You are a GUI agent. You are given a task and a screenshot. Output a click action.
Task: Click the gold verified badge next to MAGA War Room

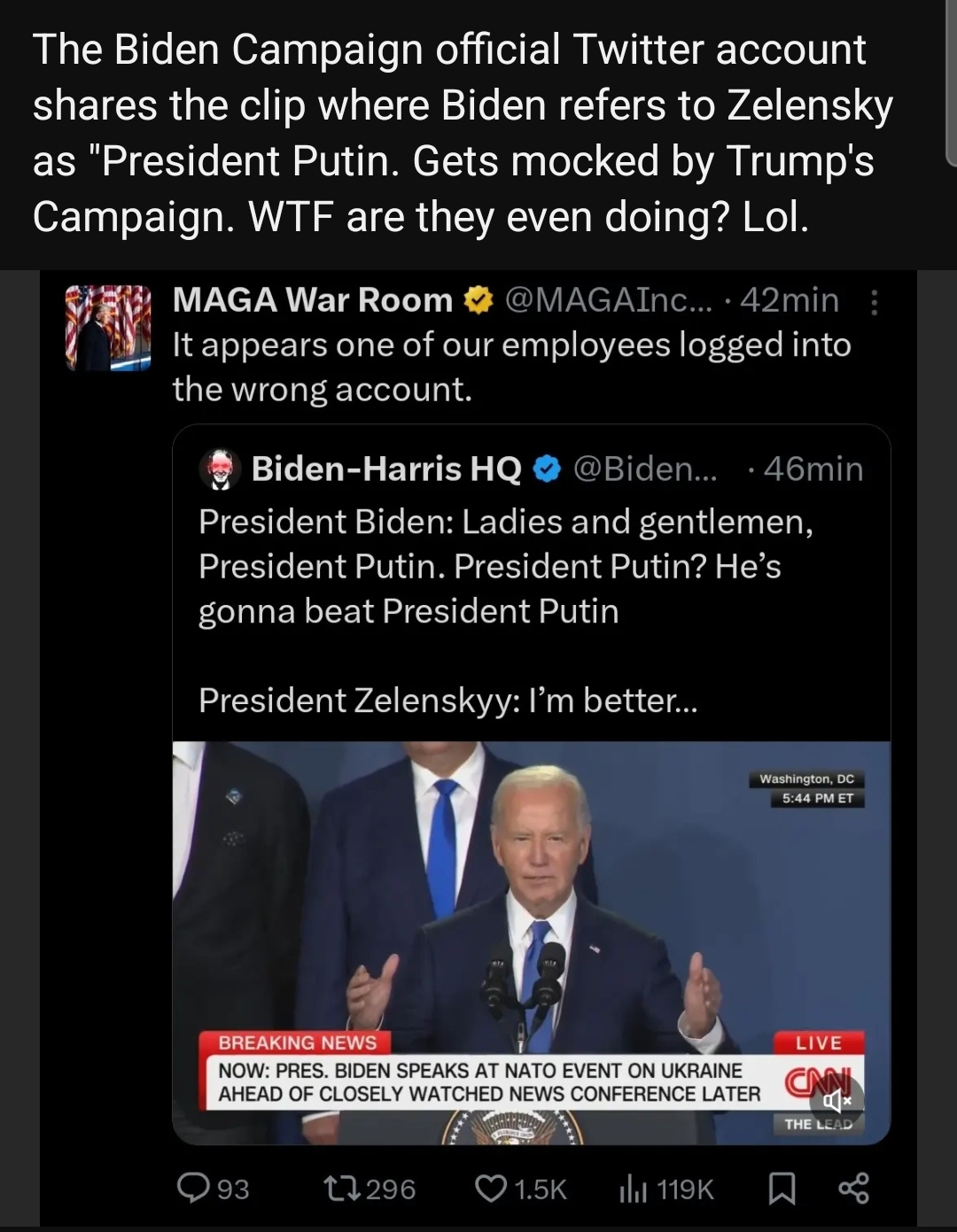477,300
